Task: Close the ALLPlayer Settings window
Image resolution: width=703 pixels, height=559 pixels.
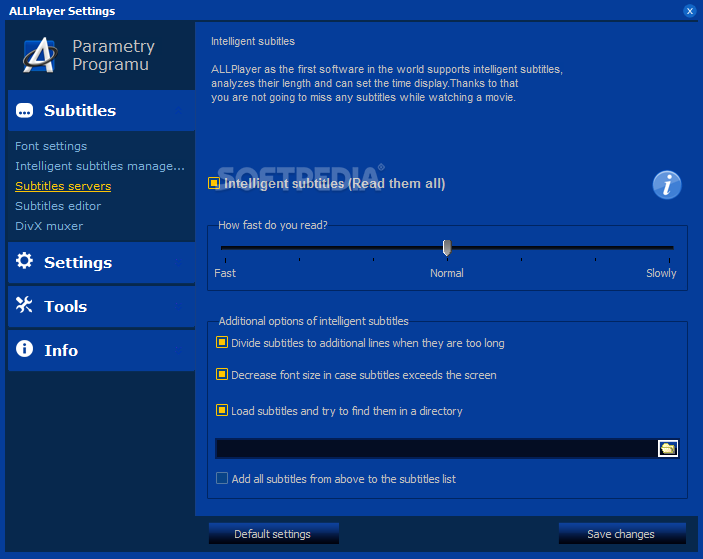Action: pos(690,11)
